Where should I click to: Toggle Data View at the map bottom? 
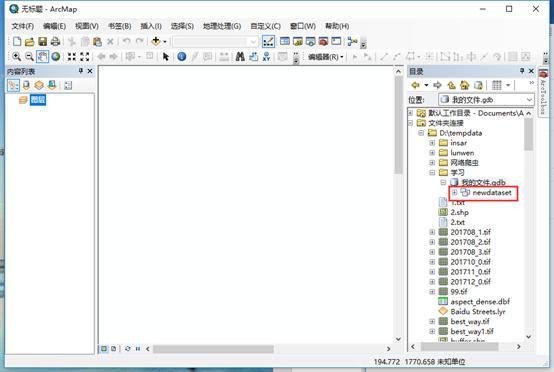104,349
